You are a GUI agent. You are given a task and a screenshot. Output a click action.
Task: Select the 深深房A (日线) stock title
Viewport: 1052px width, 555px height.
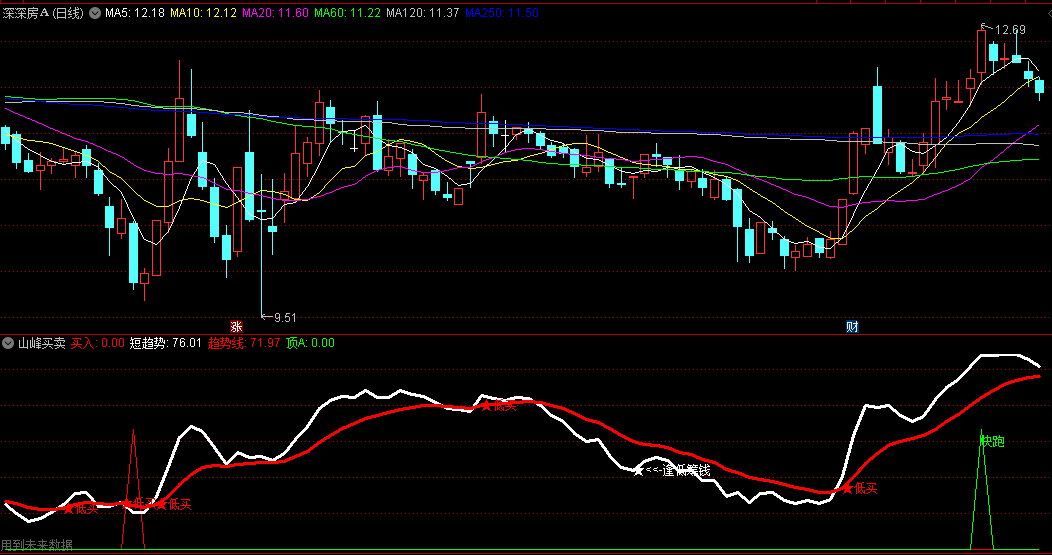tap(43, 13)
